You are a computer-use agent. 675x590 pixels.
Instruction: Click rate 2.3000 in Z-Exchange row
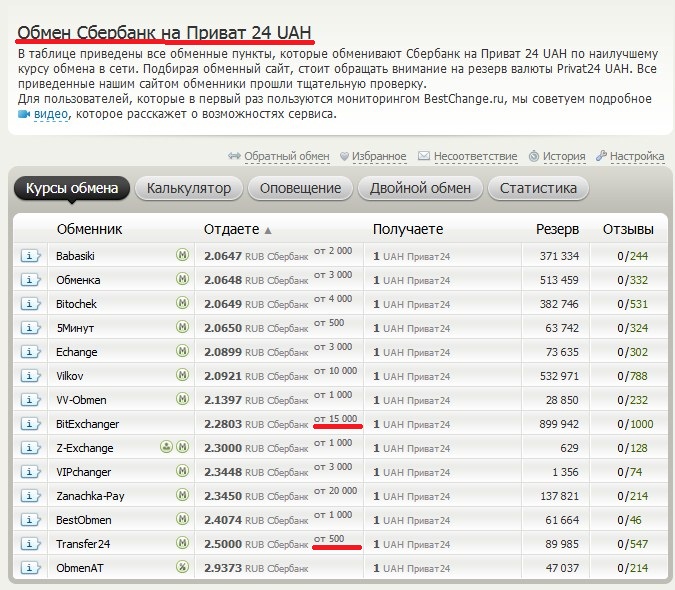[x=223, y=448]
